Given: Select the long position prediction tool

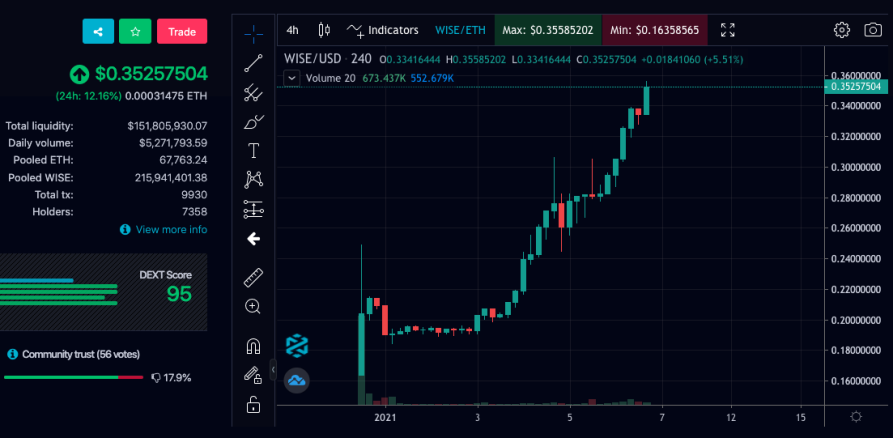Looking at the screenshot, I should (x=253, y=210).
